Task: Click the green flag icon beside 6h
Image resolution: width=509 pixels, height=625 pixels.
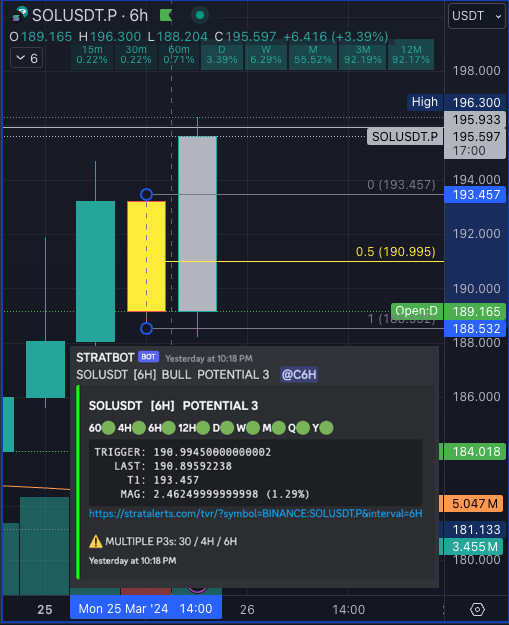Action: pos(166,16)
